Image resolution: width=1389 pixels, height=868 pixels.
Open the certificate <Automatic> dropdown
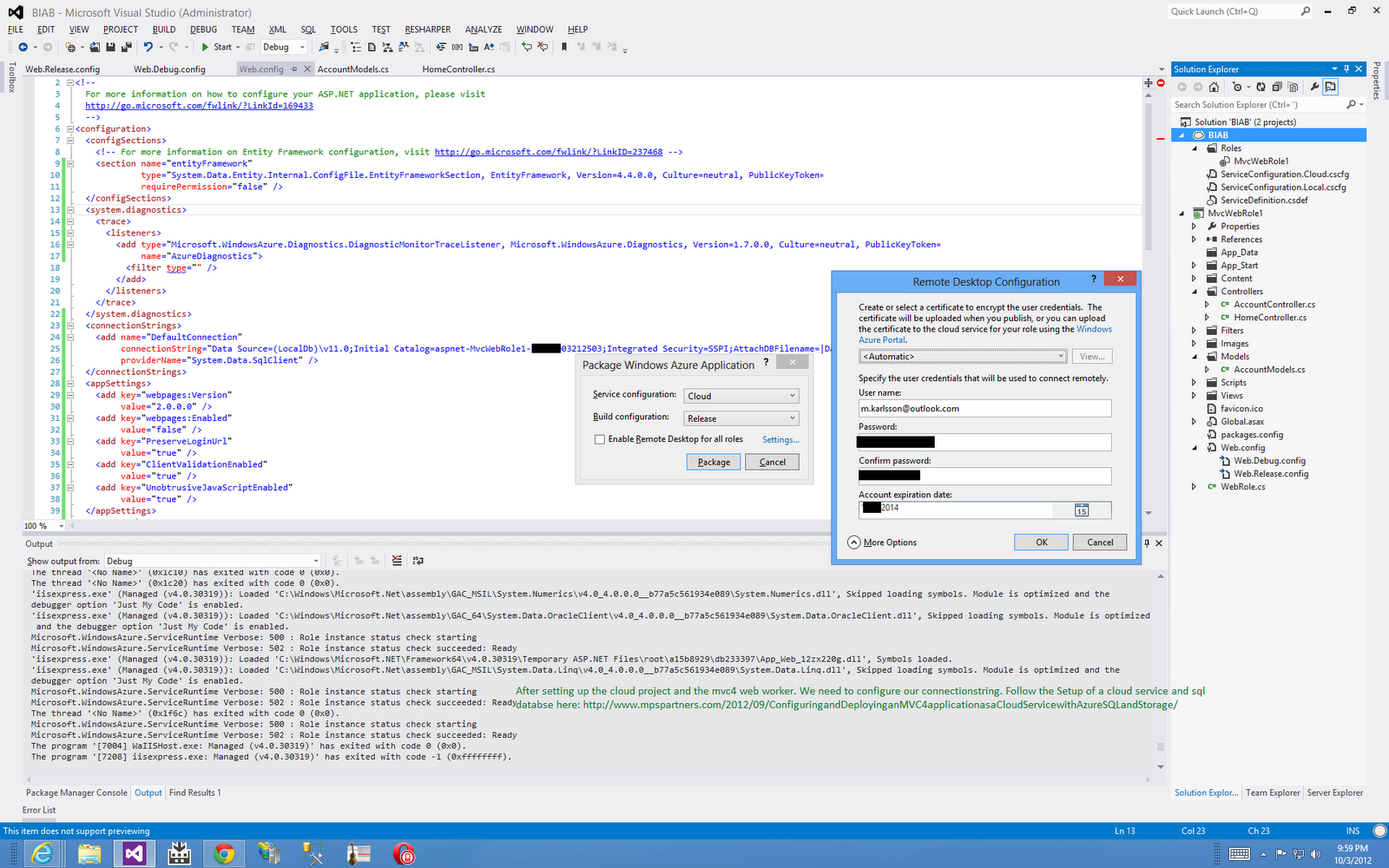coord(963,357)
